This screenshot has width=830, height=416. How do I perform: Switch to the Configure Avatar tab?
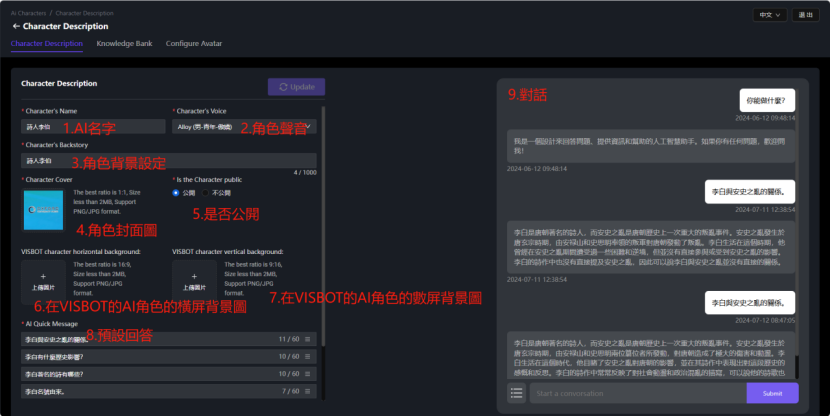coord(194,44)
